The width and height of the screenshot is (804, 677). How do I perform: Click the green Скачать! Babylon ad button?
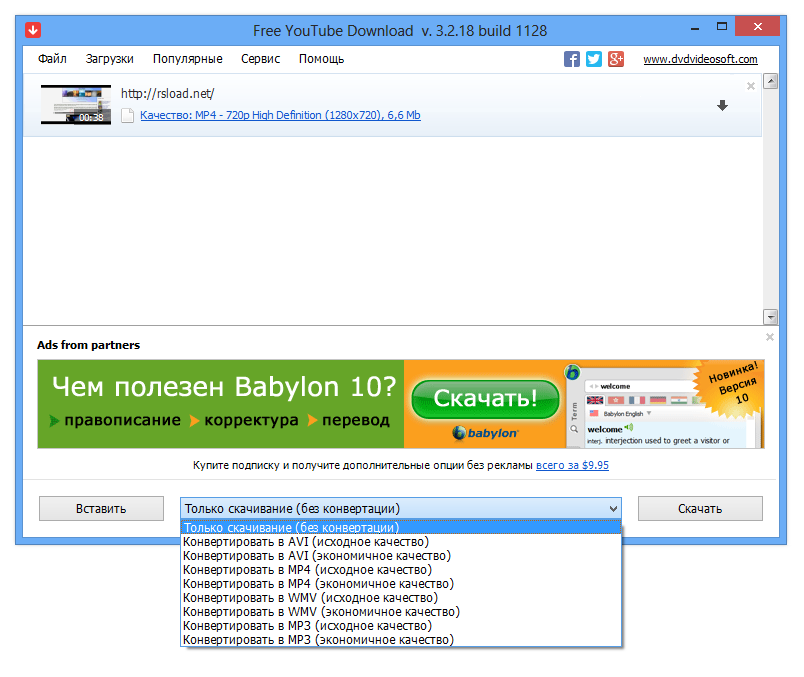tap(485, 399)
